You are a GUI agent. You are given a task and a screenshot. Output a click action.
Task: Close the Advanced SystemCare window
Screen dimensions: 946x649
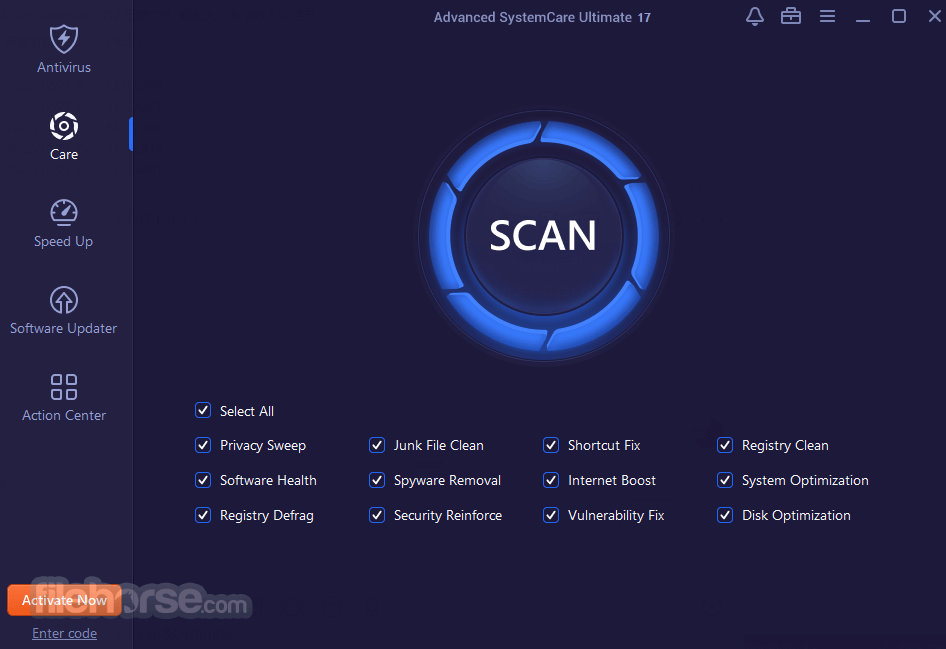(935, 16)
